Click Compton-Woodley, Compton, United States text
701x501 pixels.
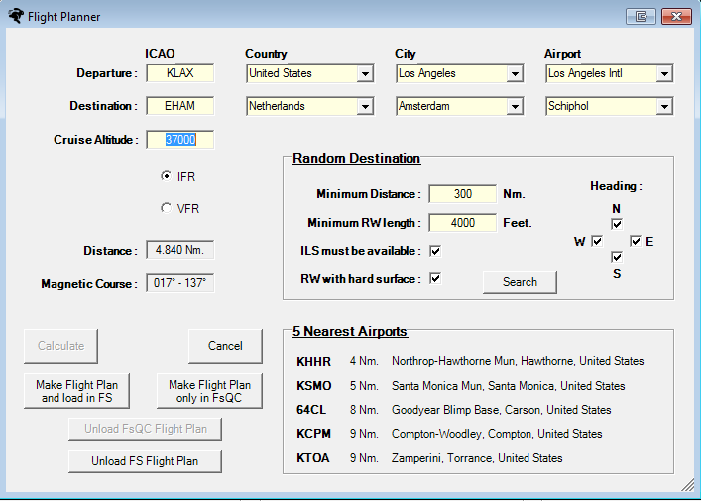(497, 434)
